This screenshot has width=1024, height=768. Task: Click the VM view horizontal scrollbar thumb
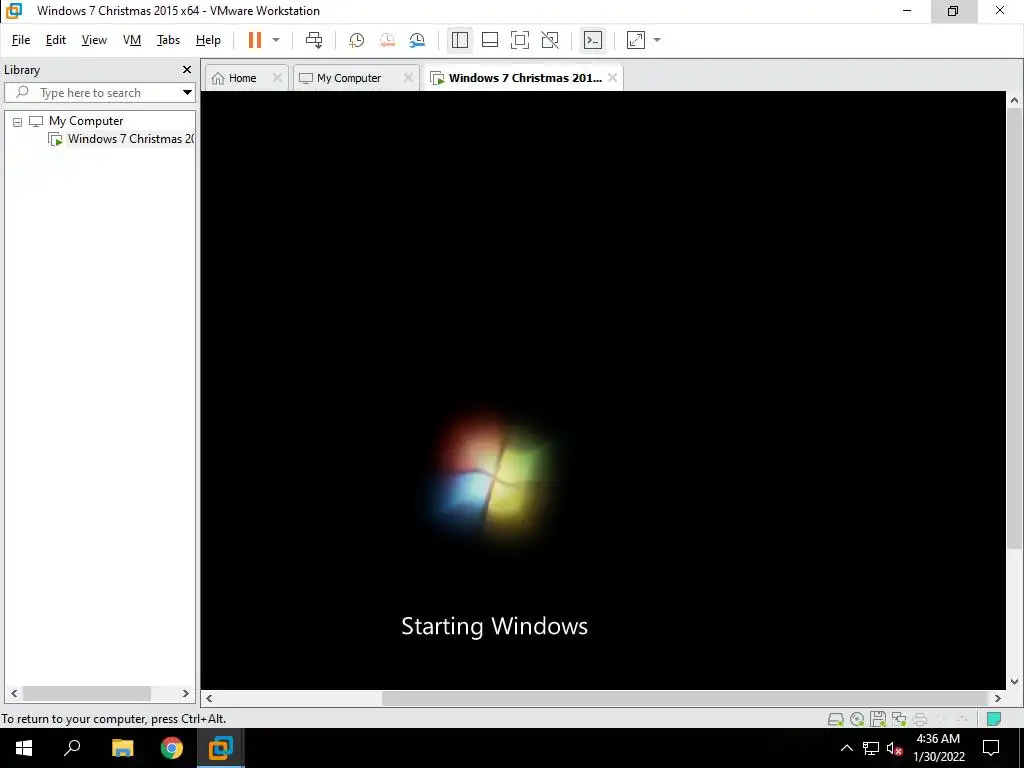tap(684, 698)
